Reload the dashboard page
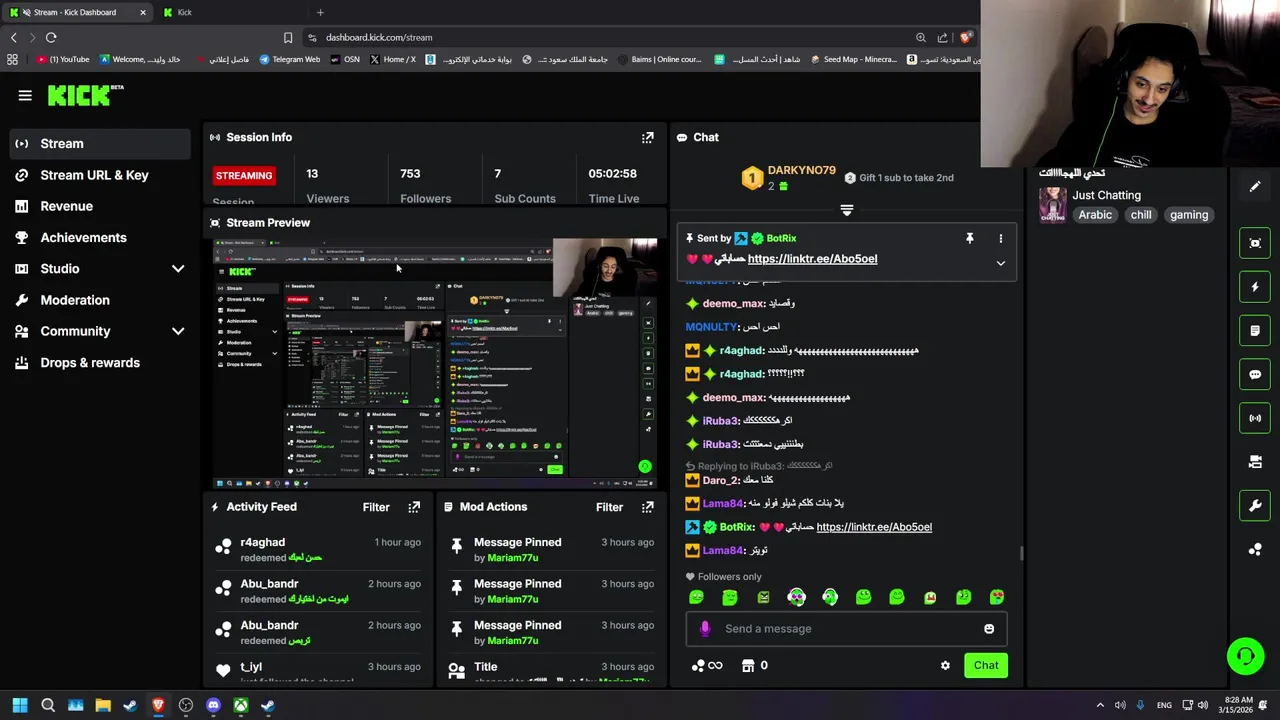Image resolution: width=1280 pixels, height=720 pixels. tap(51, 38)
